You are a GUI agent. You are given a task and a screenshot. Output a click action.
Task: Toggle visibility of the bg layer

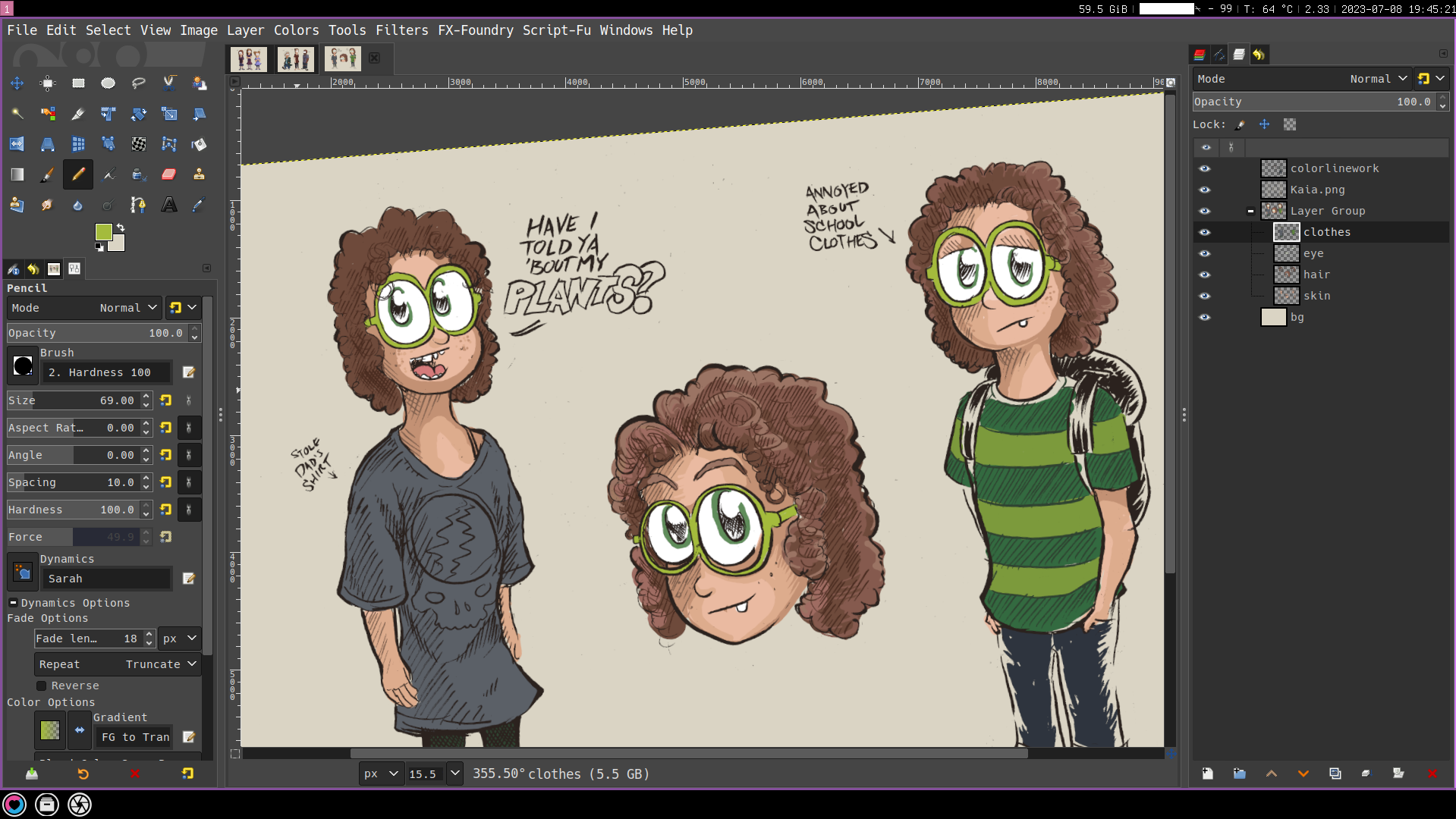pyautogui.click(x=1205, y=317)
